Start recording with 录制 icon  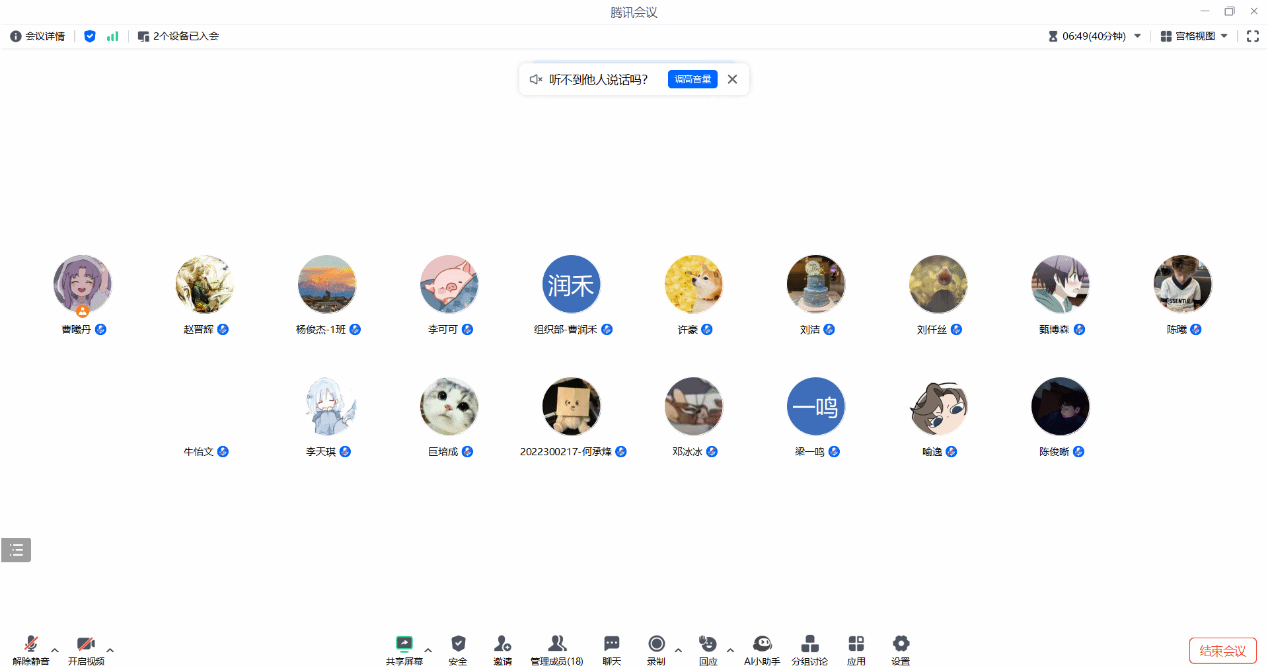[656, 645]
